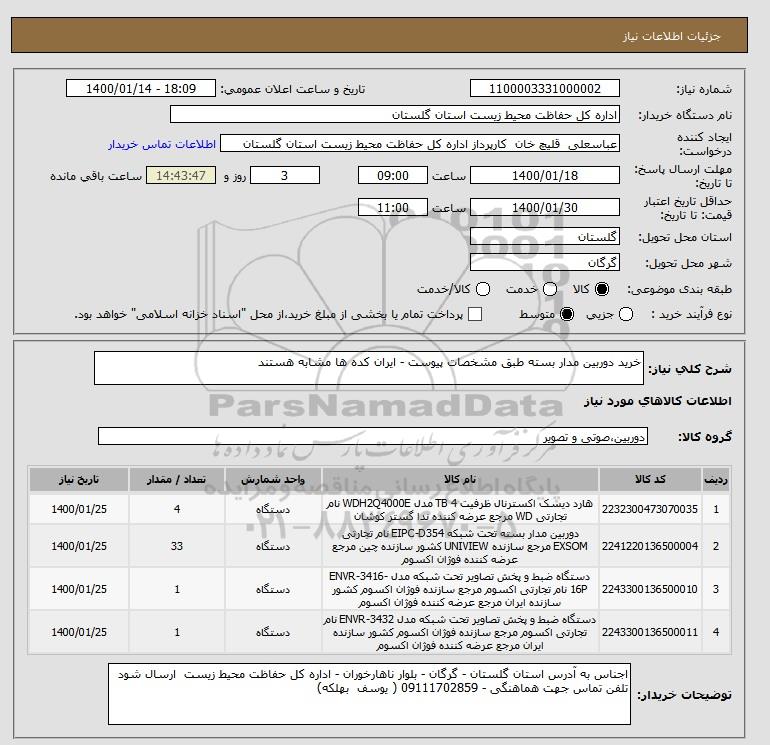Click the remaining days field showing 3
The width and height of the screenshot is (770, 745).
click(285, 175)
